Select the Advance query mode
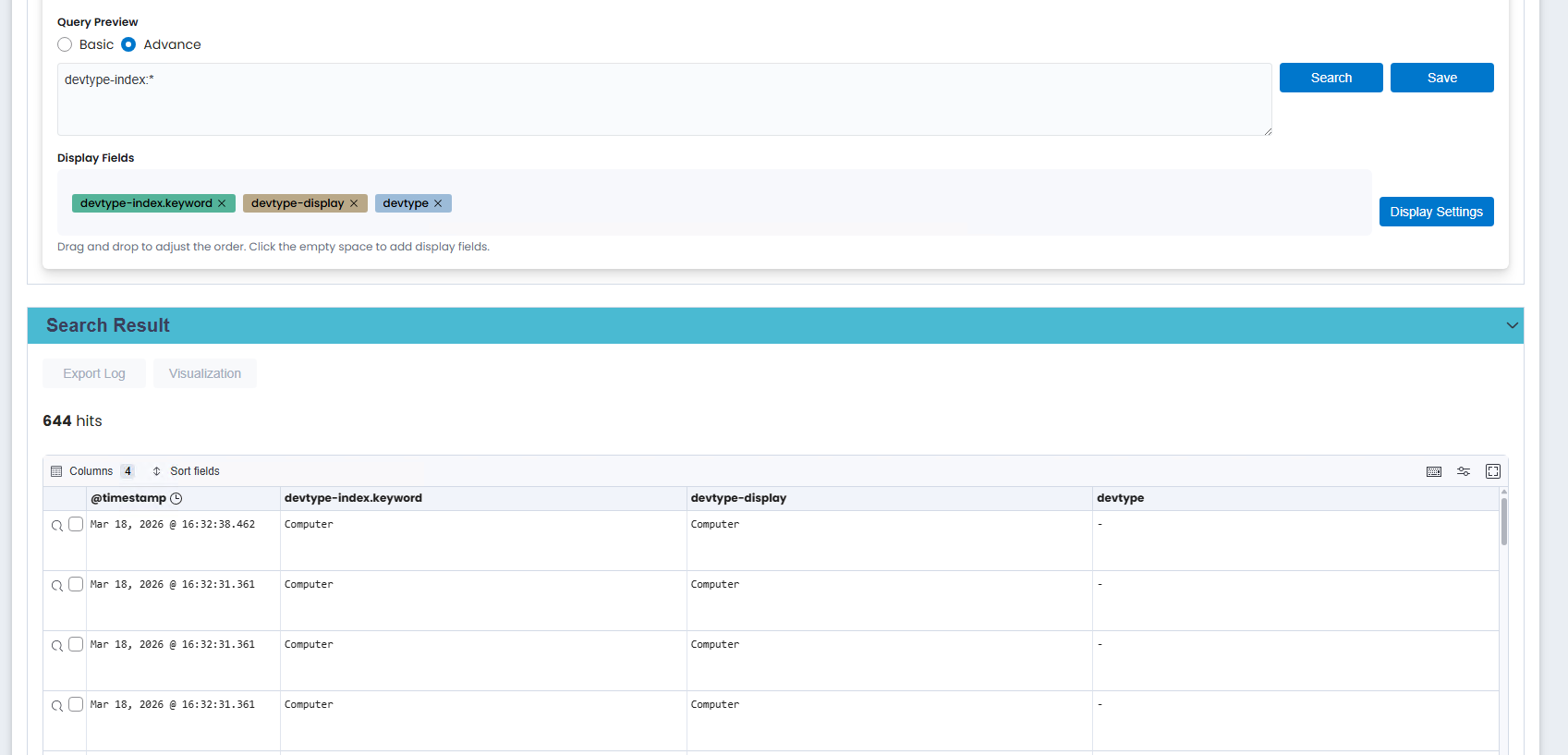This screenshot has height=755, width=1568. pyautogui.click(x=128, y=44)
